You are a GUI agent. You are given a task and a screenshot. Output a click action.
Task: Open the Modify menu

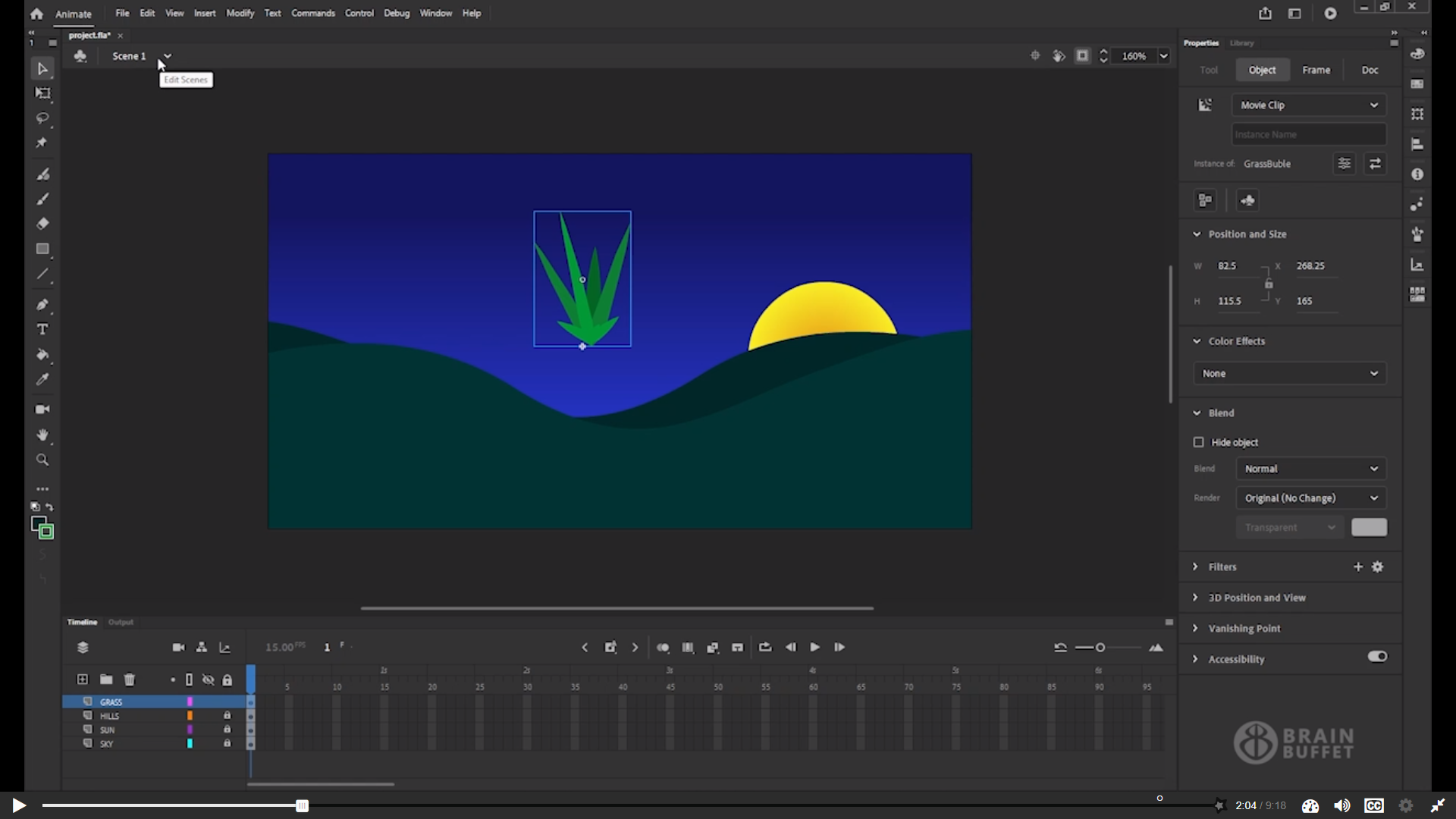(240, 13)
